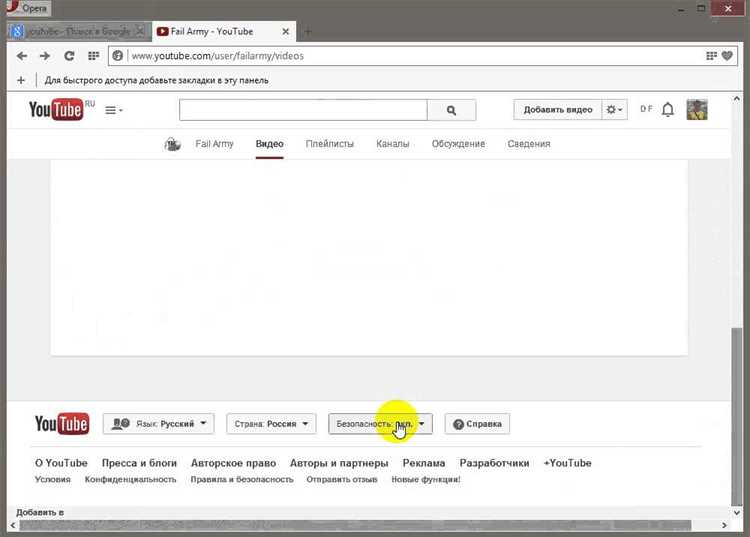Open the Сведения tab
This screenshot has height=537, width=750.
529,144
